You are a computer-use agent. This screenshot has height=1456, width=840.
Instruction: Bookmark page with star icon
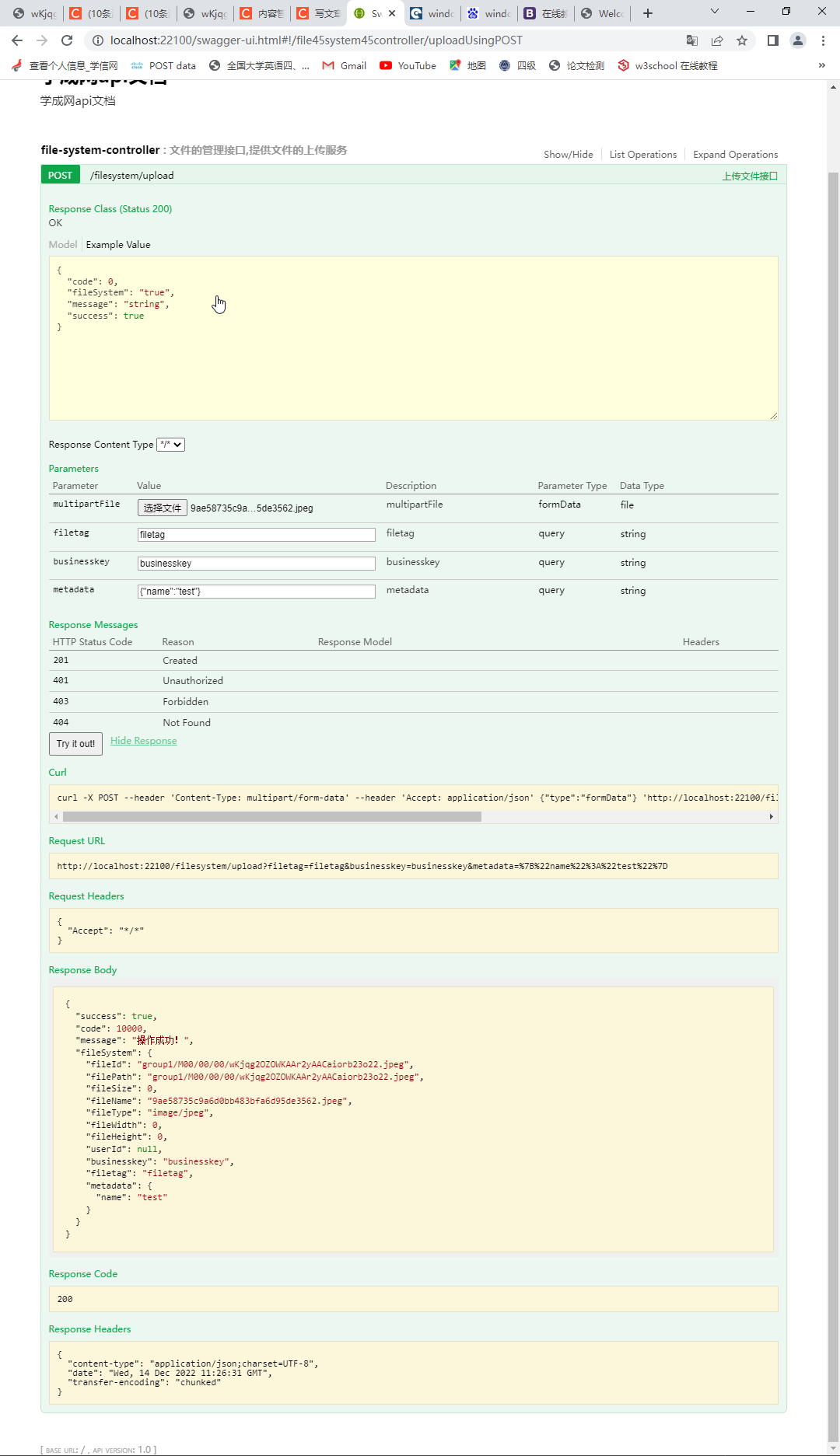coord(742,40)
